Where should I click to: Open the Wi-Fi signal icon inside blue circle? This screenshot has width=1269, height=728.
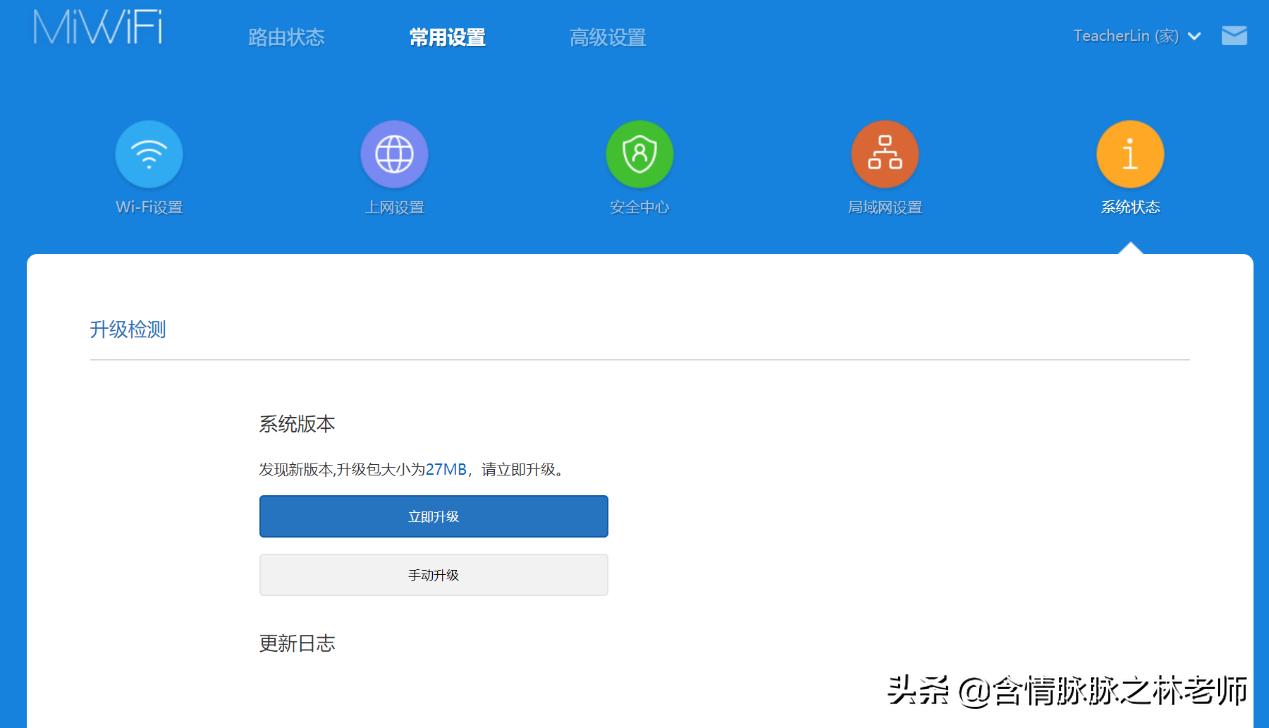click(x=148, y=153)
